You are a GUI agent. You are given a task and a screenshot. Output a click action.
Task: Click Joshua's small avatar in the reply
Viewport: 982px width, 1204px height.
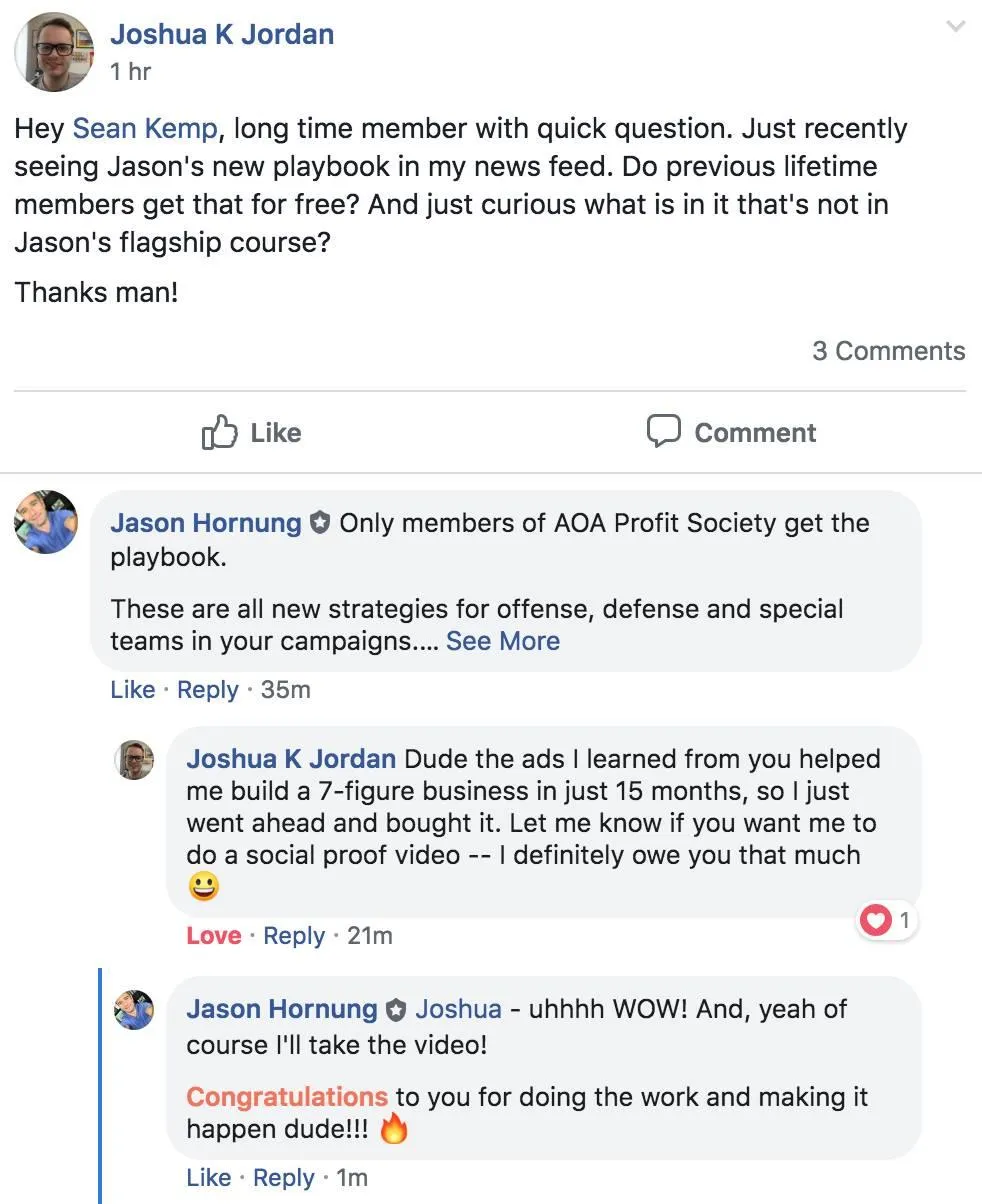[135, 760]
